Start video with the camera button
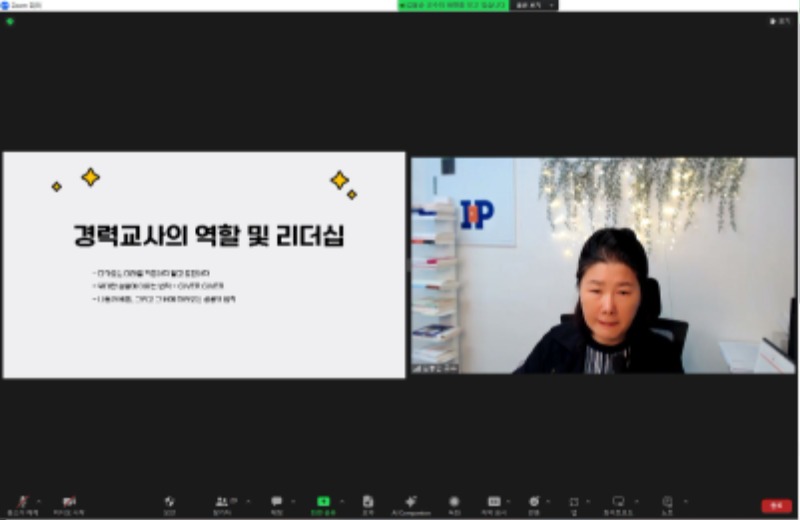800x520 pixels. point(69,502)
